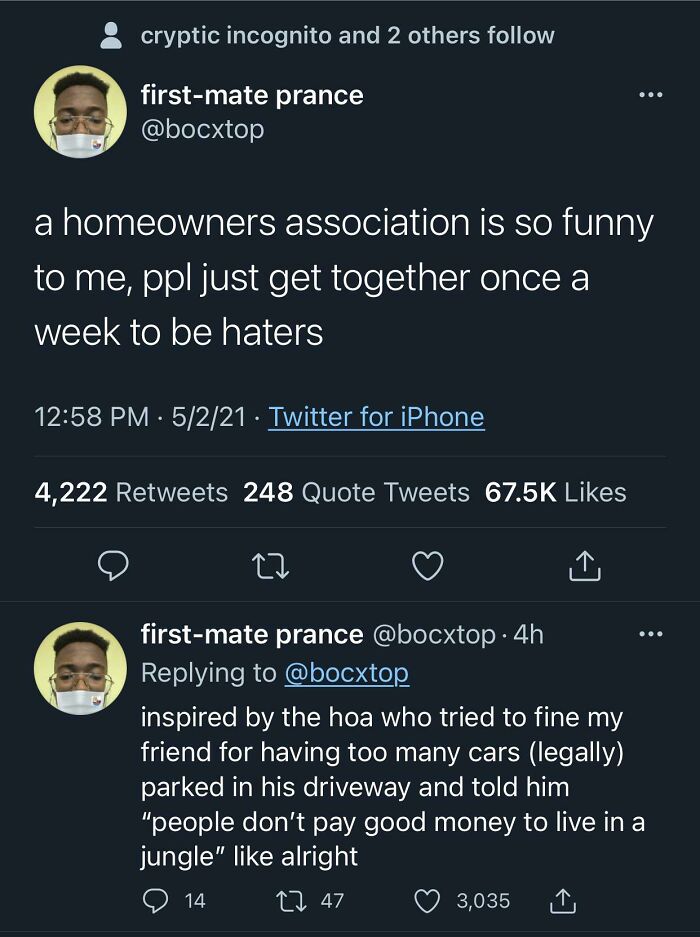The height and width of the screenshot is (937, 700).
Task: Reply to the main homeowners association tweet
Action: (x=112, y=567)
